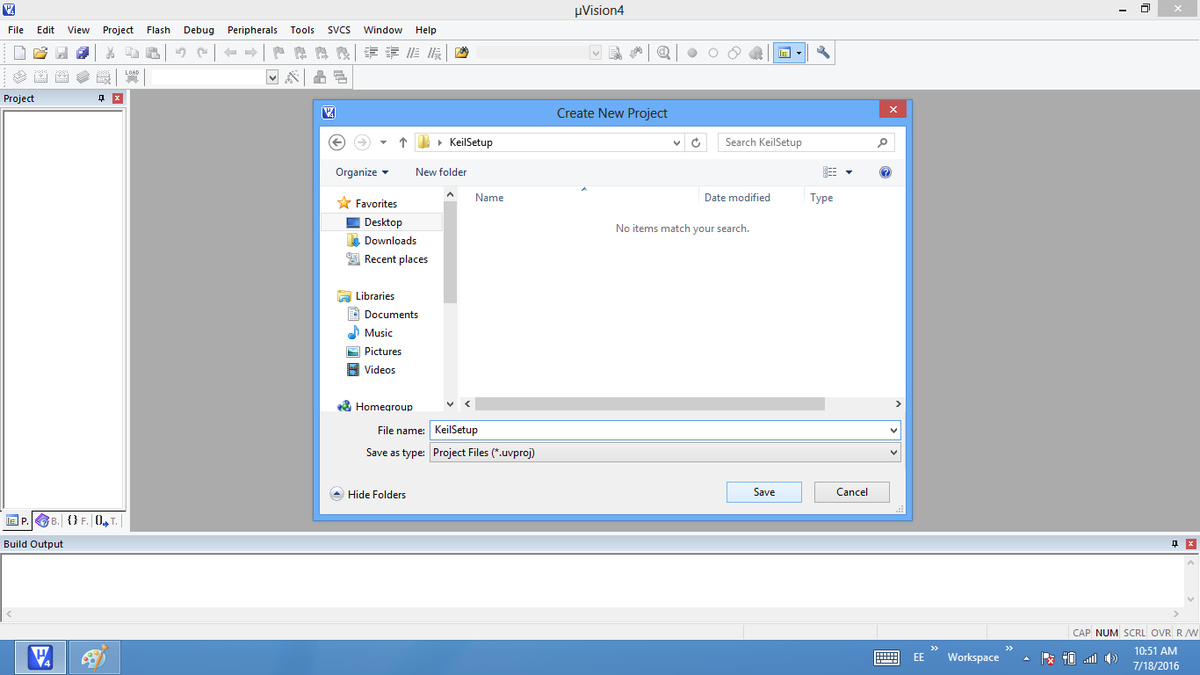Click the taskbar volume speaker icon

click(1110, 657)
